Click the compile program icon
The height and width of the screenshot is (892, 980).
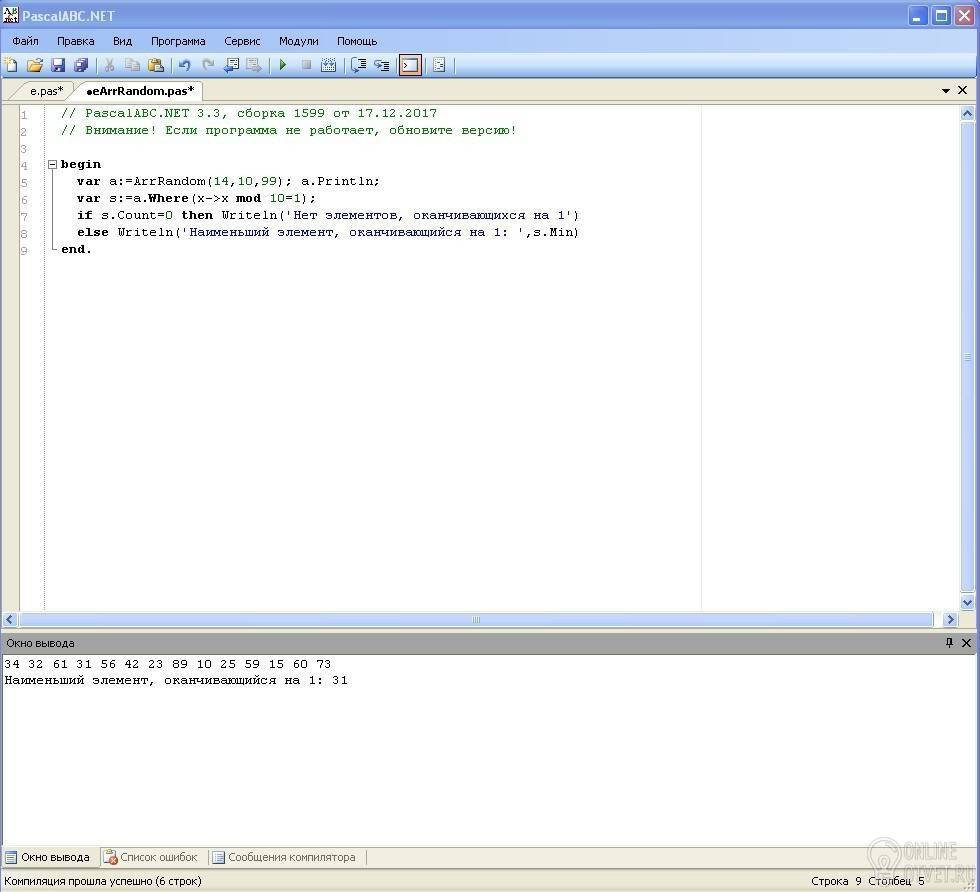pyautogui.click(x=329, y=64)
